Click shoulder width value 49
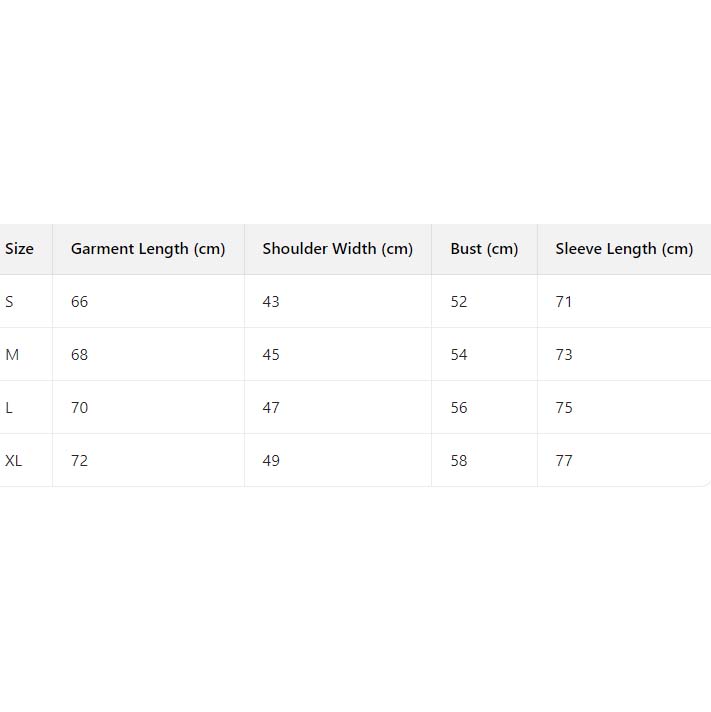The width and height of the screenshot is (711, 712). [271, 461]
